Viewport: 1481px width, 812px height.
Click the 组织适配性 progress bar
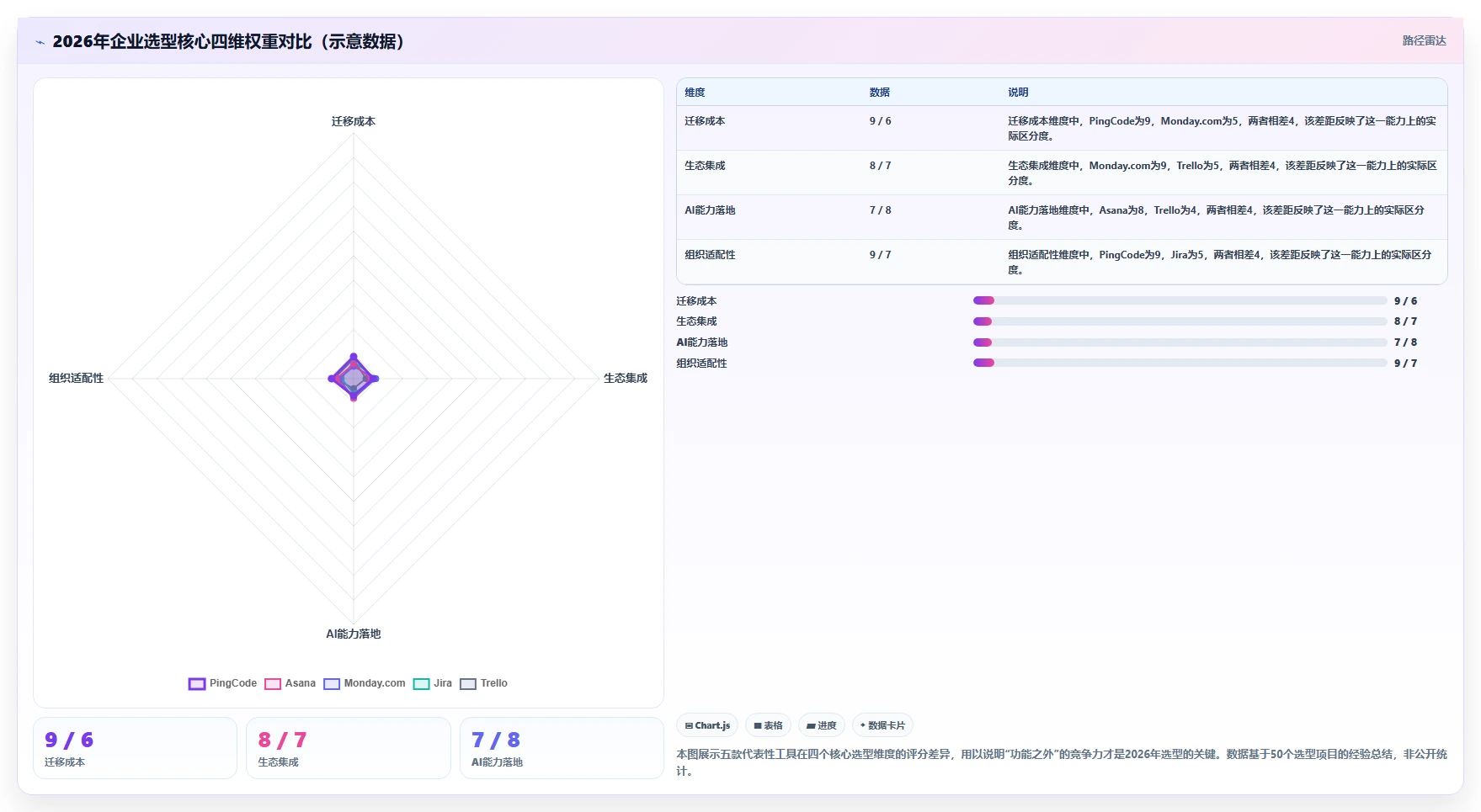(1180, 363)
